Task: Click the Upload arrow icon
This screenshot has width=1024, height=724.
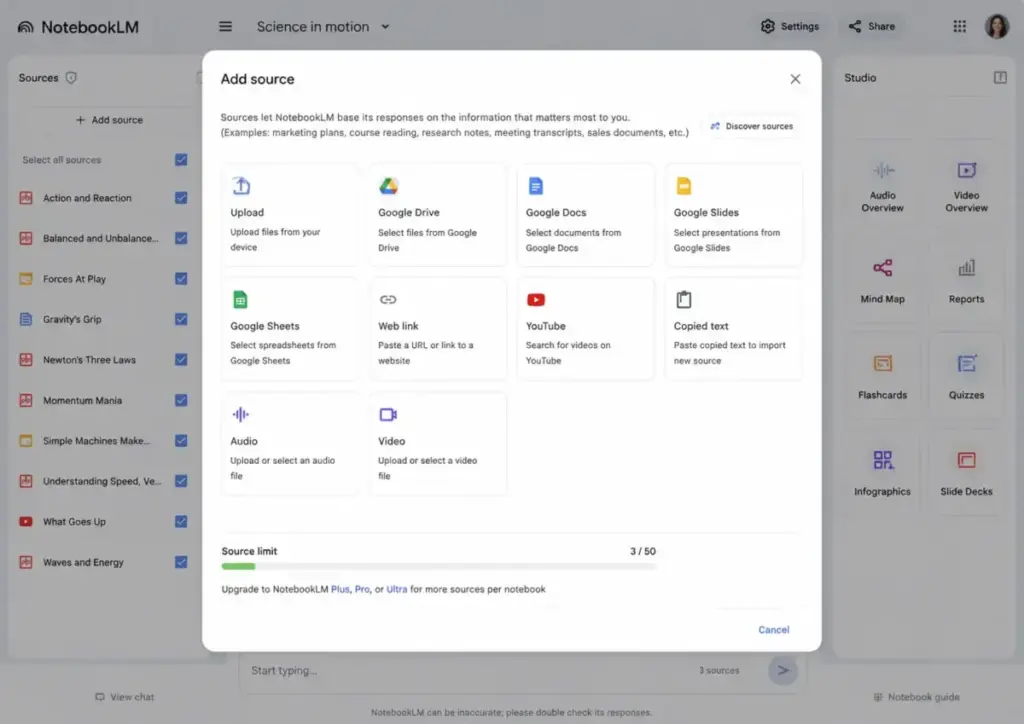Action: point(241,185)
